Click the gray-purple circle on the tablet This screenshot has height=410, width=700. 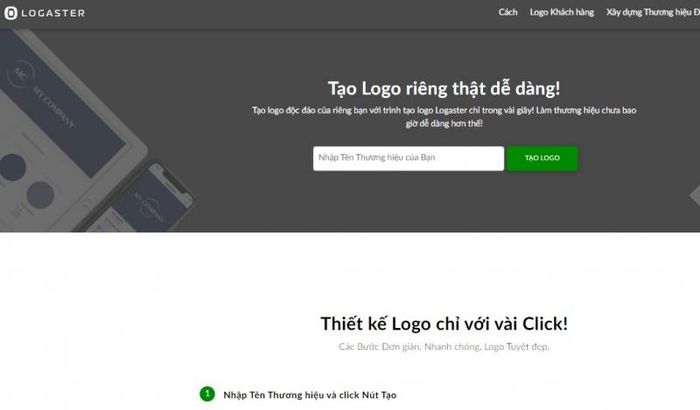click(x=40, y=195)
